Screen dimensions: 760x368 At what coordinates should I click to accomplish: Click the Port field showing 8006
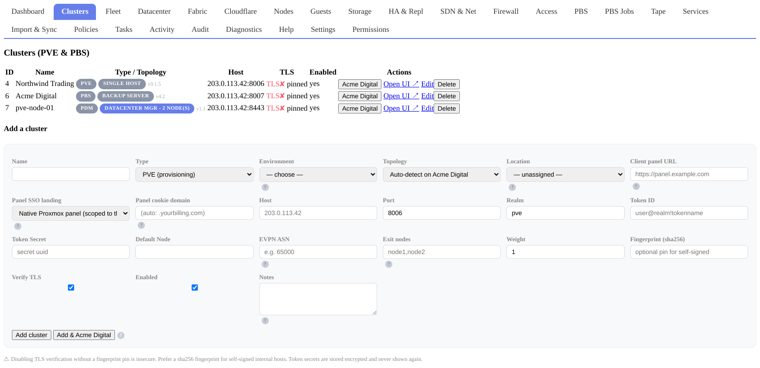coord(442,213)
